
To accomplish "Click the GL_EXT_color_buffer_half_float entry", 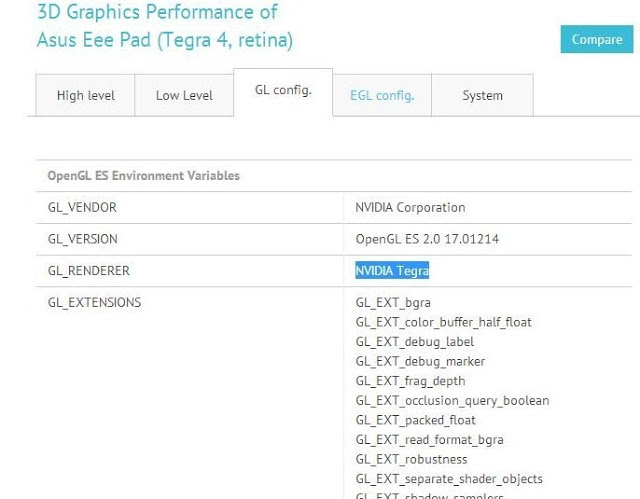I will tap(444, 322).
